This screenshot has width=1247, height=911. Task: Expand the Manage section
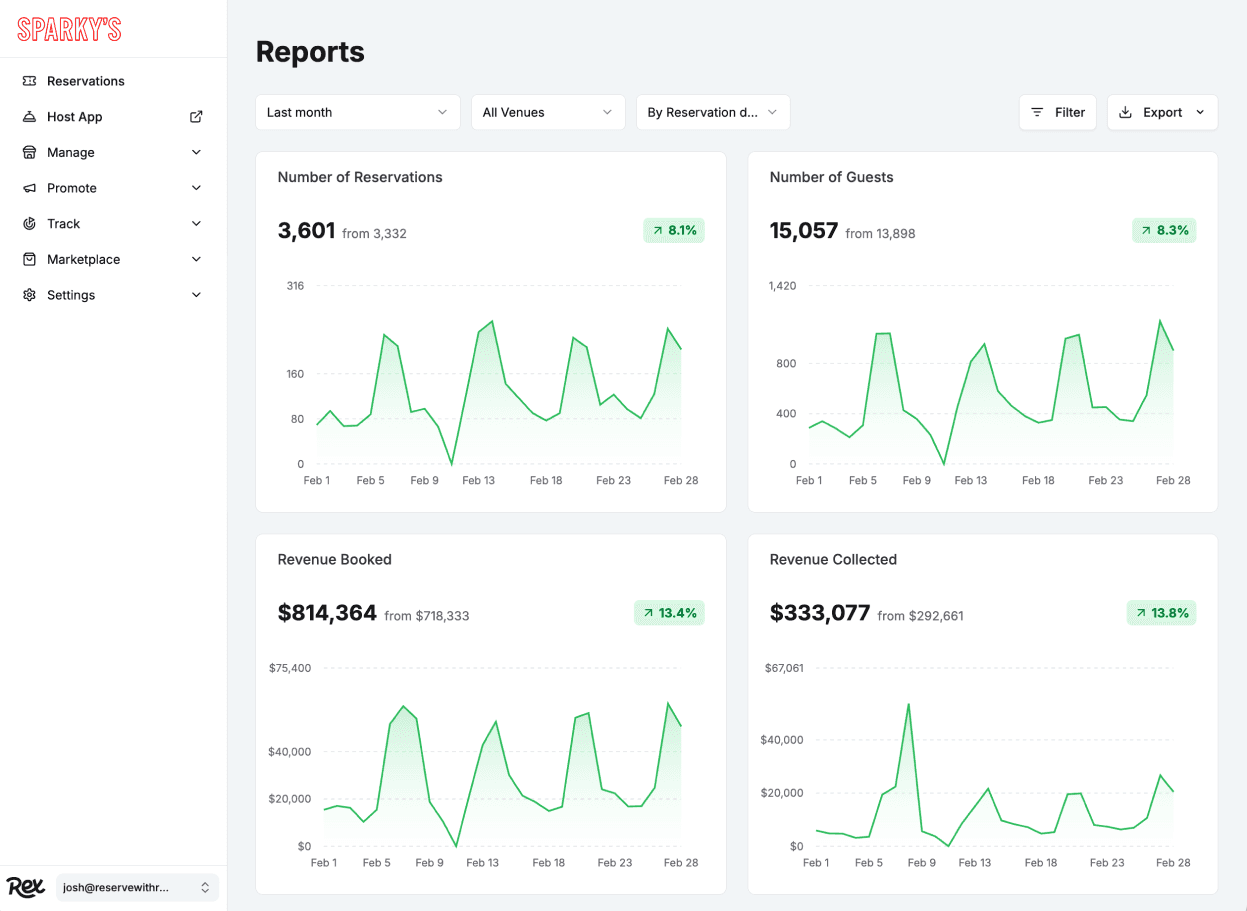tap(196, 152)
